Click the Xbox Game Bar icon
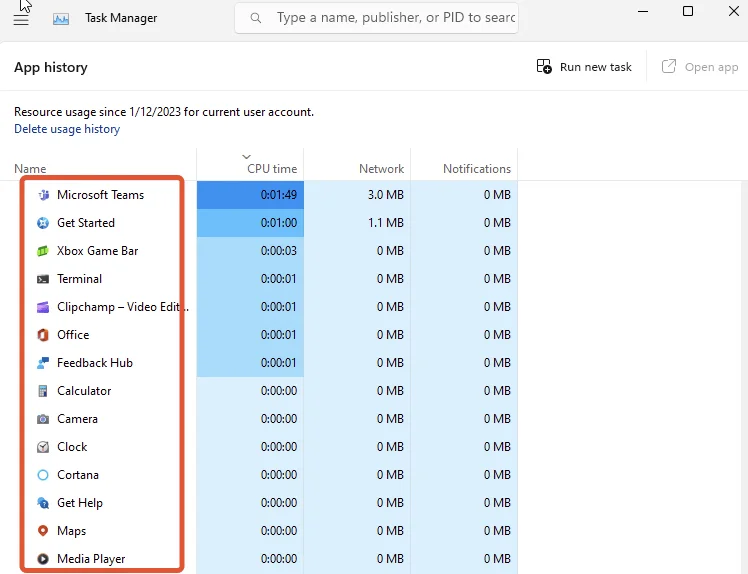748x574 pixels. tap(43, 251)
